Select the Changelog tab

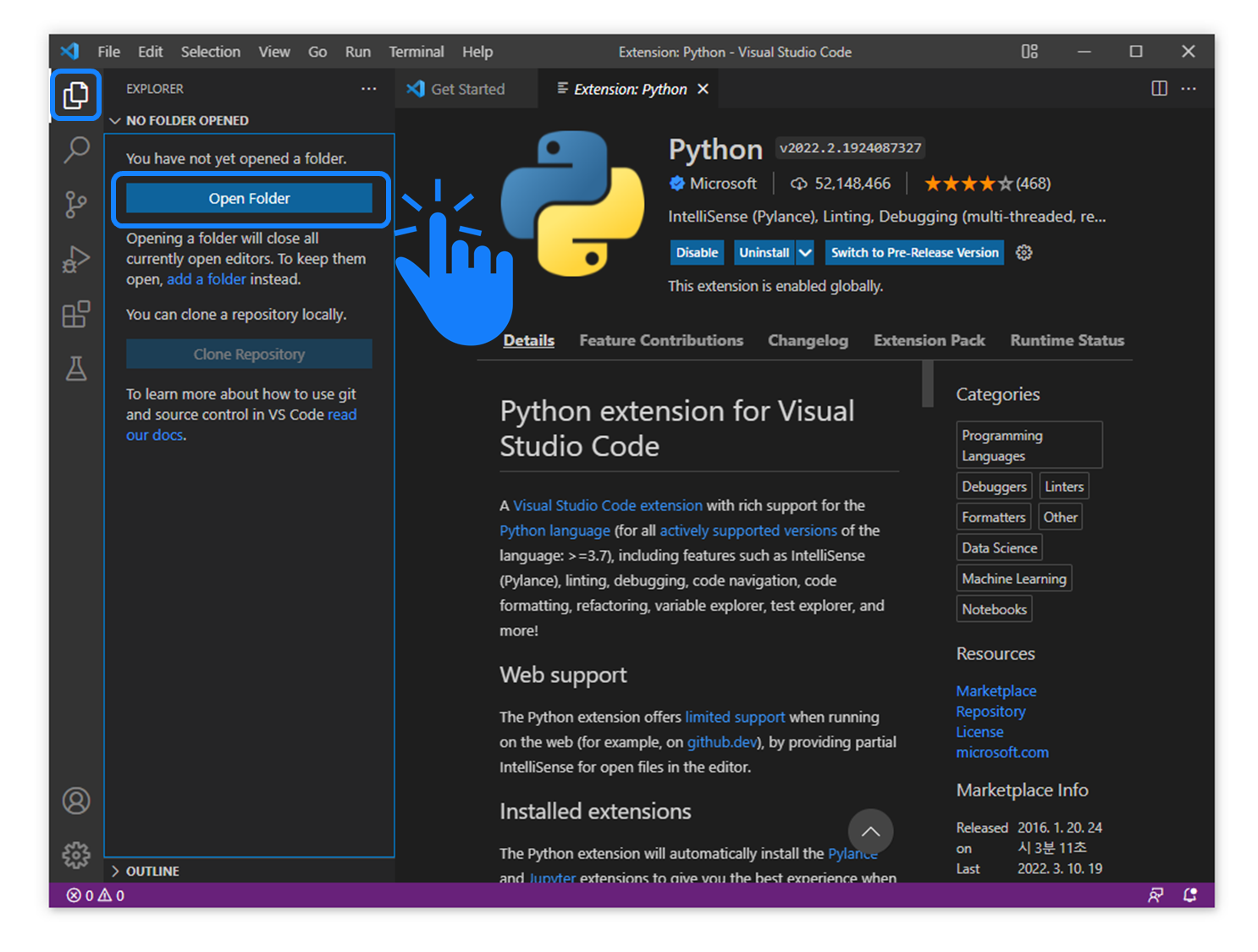pos(808,340)
